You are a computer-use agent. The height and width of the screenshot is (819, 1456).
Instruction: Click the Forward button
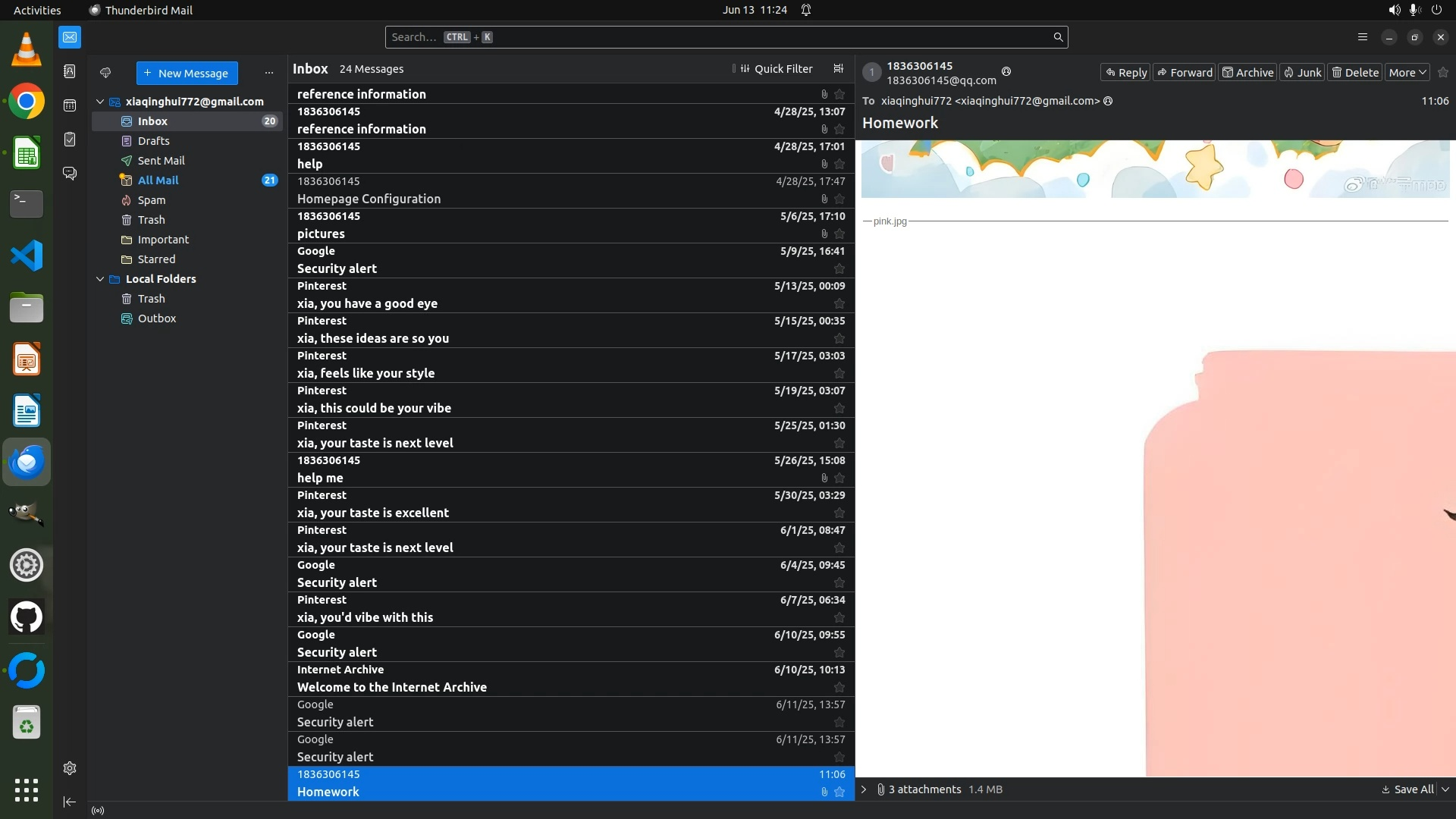click(x=1184, y=73)
